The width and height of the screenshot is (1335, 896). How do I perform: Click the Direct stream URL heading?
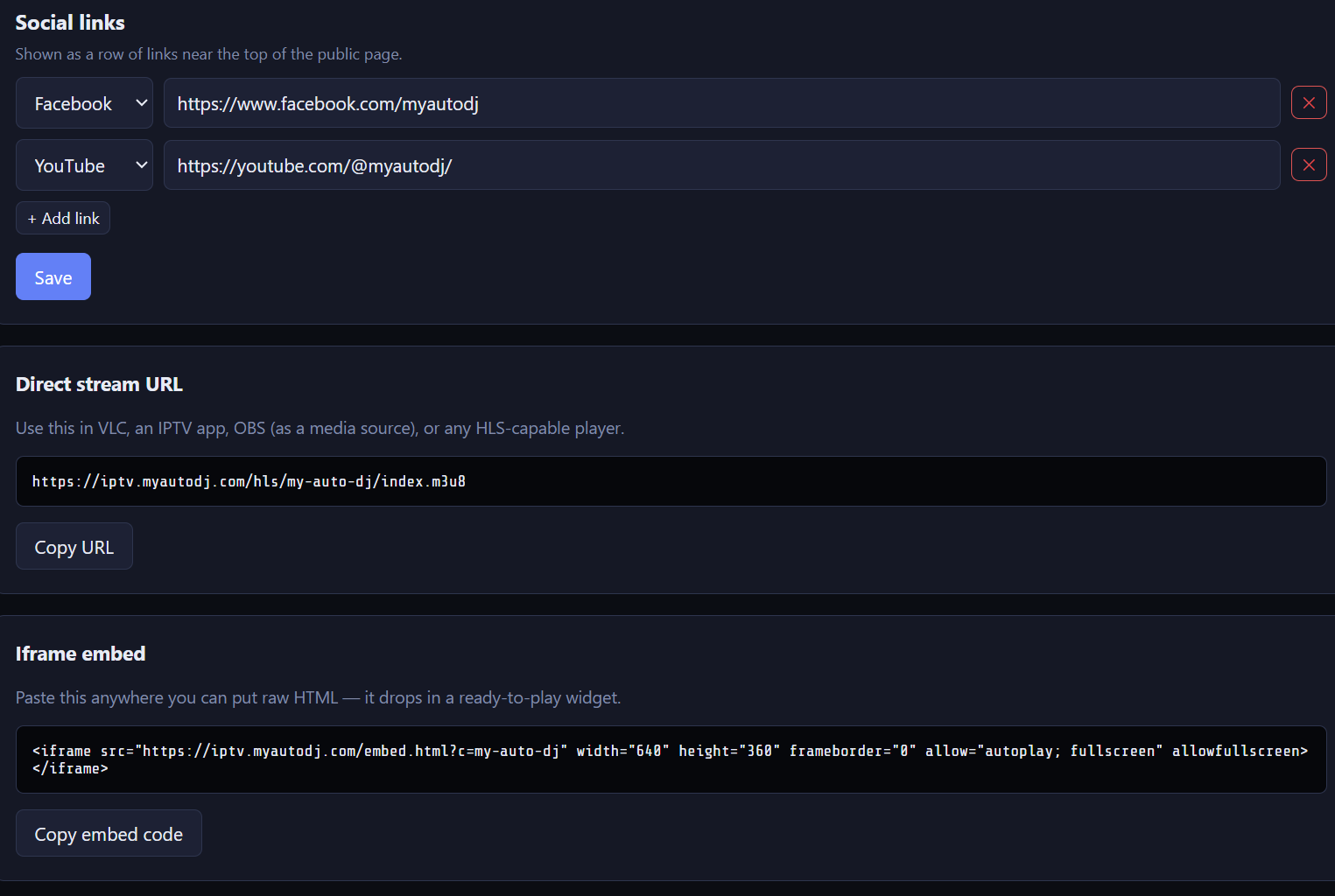coord(99,384)
